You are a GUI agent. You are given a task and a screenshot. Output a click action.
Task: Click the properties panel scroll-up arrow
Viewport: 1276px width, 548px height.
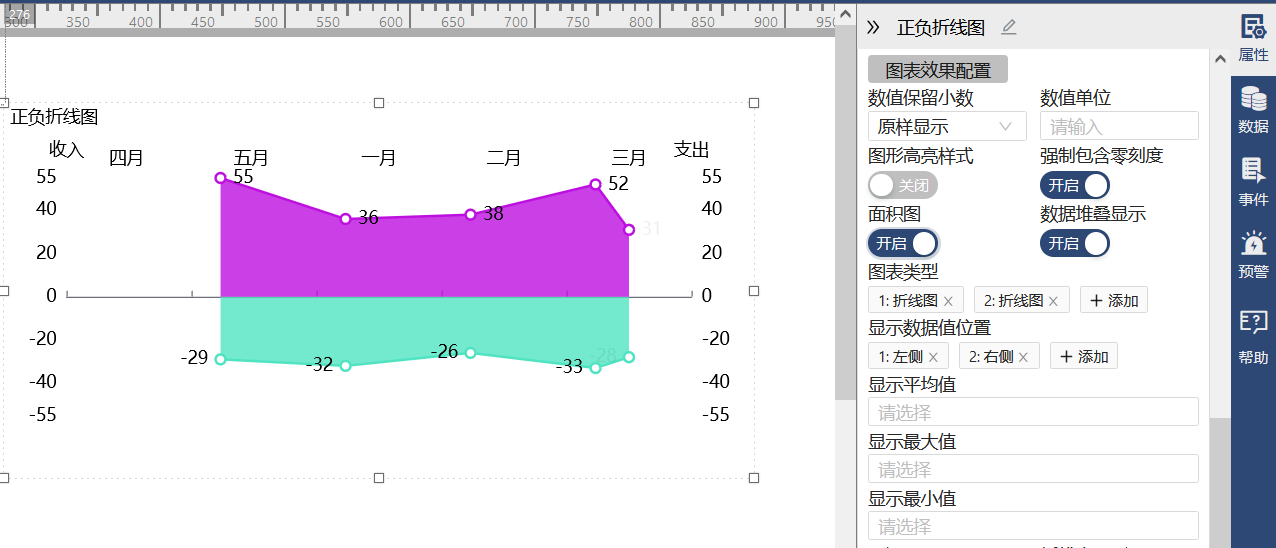[x=1220, y=59]
